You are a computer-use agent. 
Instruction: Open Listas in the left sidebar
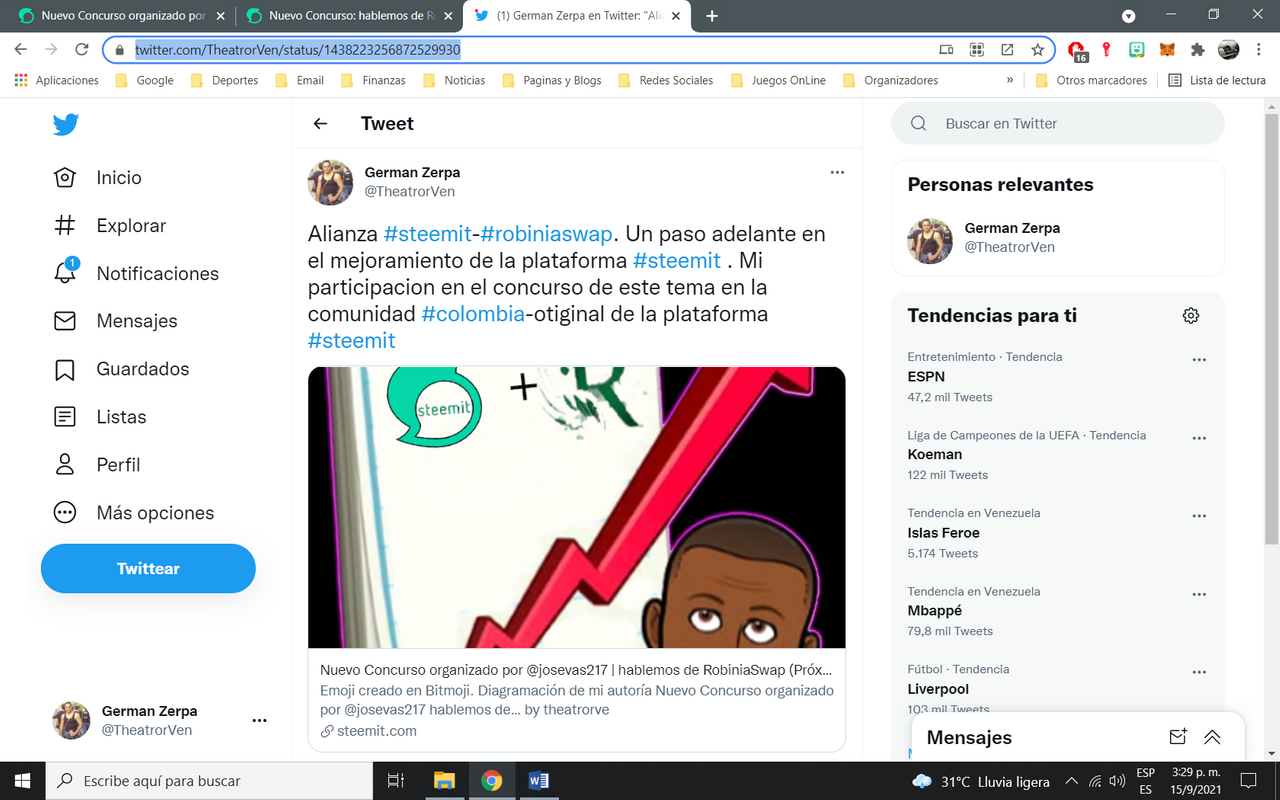click(x=100, y=417)
